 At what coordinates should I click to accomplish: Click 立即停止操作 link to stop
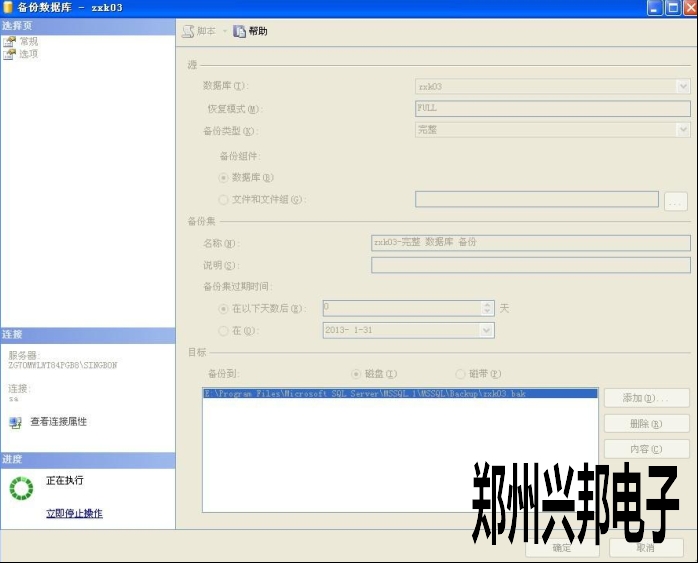coord(74,514)
